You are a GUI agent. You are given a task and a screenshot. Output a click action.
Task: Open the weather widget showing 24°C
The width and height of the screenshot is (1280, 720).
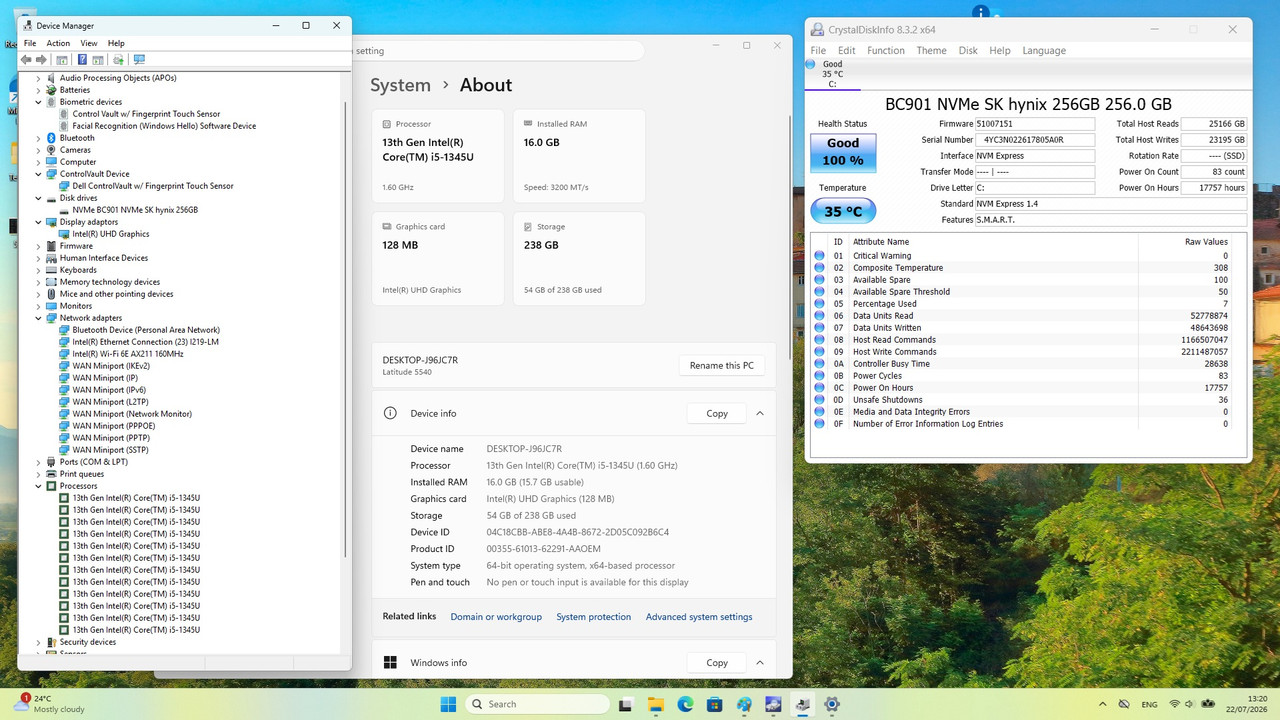pyautogui.click(x=48, y=704)
